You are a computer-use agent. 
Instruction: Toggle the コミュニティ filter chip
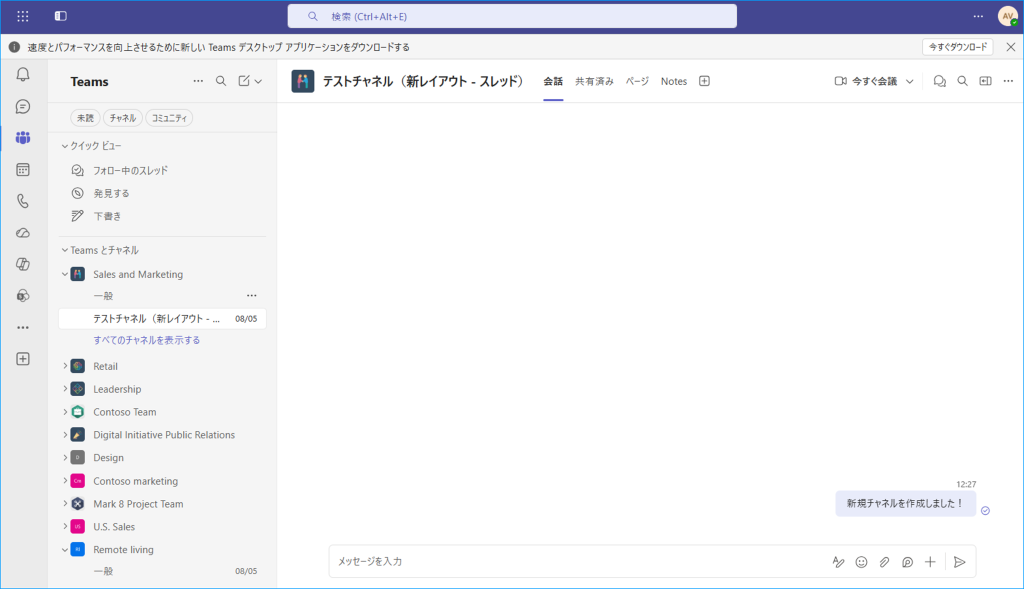click(169, 118)
